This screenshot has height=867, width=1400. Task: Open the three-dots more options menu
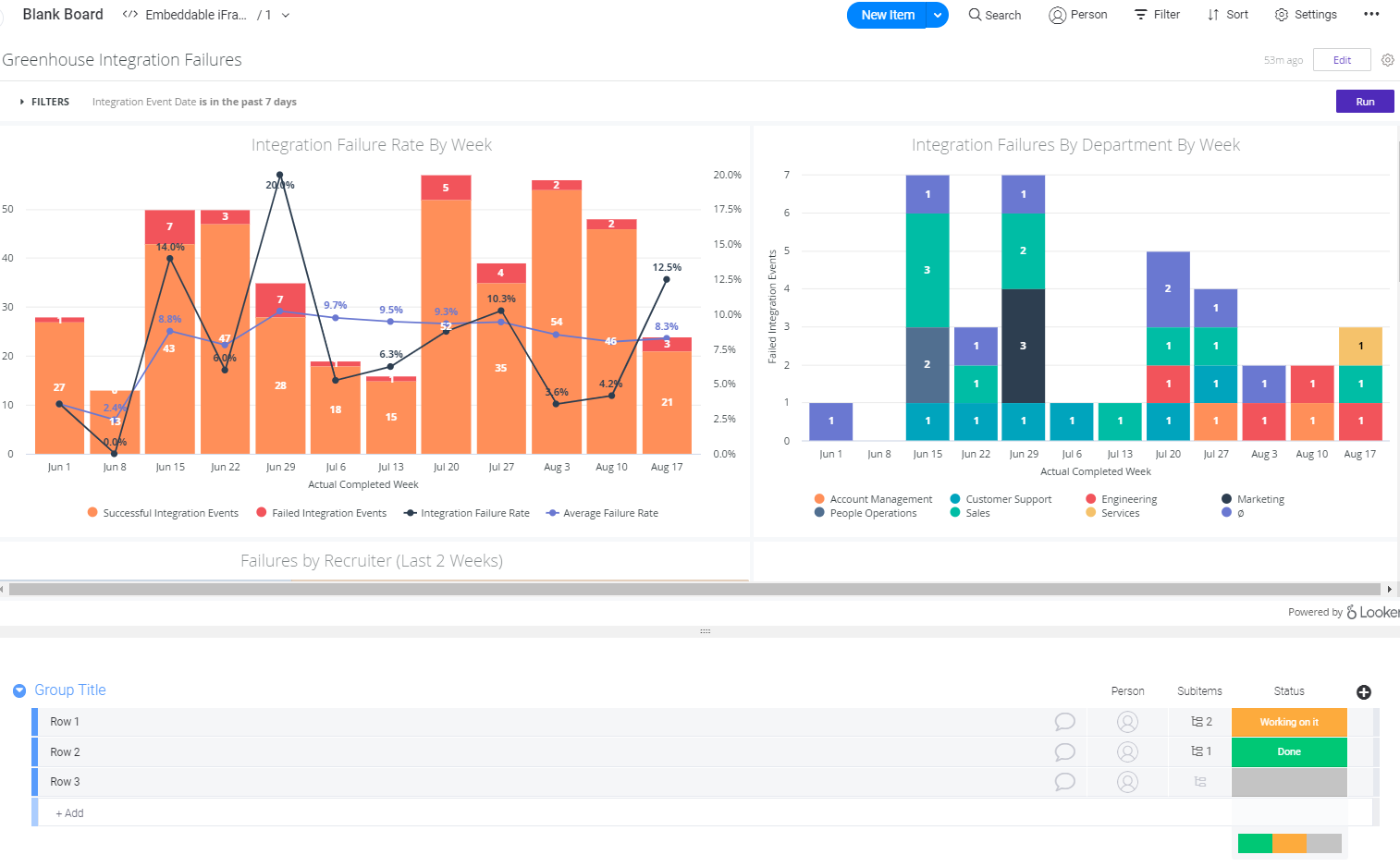coord(1371,14)
